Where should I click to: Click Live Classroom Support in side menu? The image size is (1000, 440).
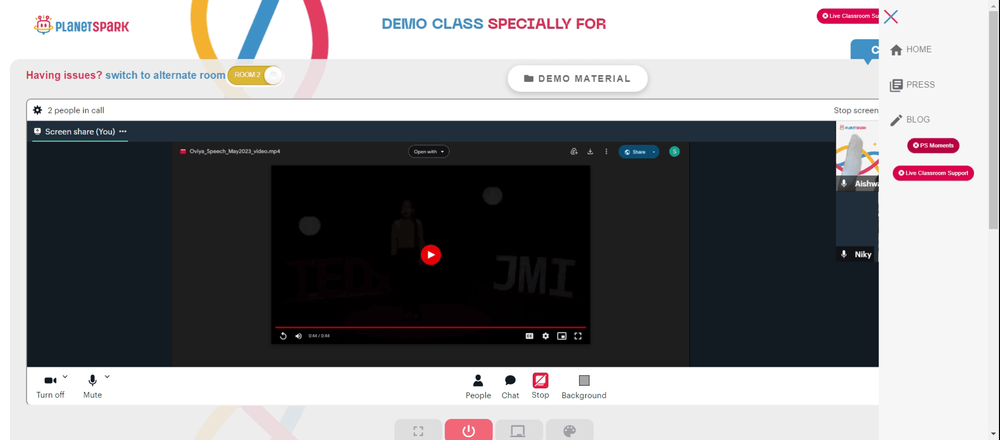[x=933, y=173]
